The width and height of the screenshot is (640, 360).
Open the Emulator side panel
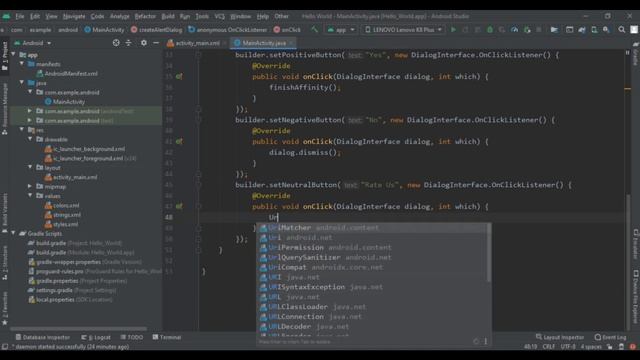pyautogui.click(x=636, y=244)
